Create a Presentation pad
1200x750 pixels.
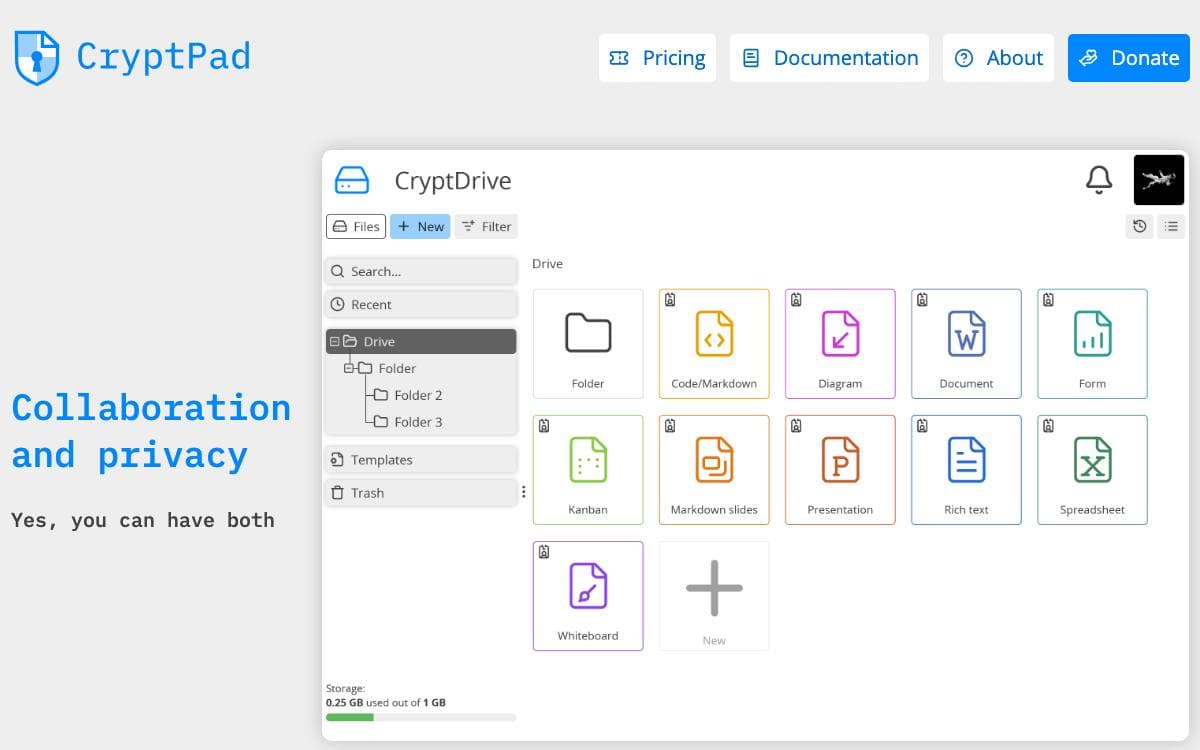840,470
